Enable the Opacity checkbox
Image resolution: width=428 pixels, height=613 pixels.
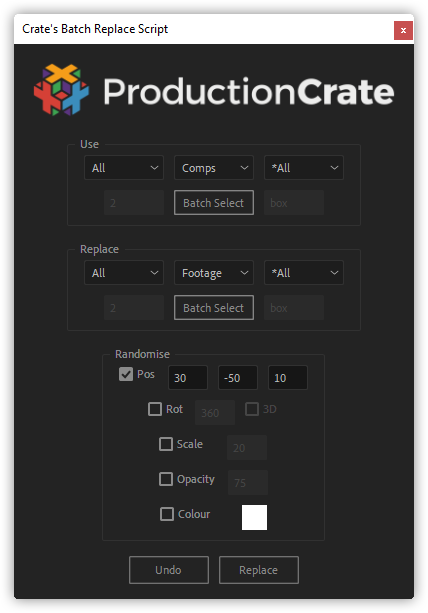(166, 479)
